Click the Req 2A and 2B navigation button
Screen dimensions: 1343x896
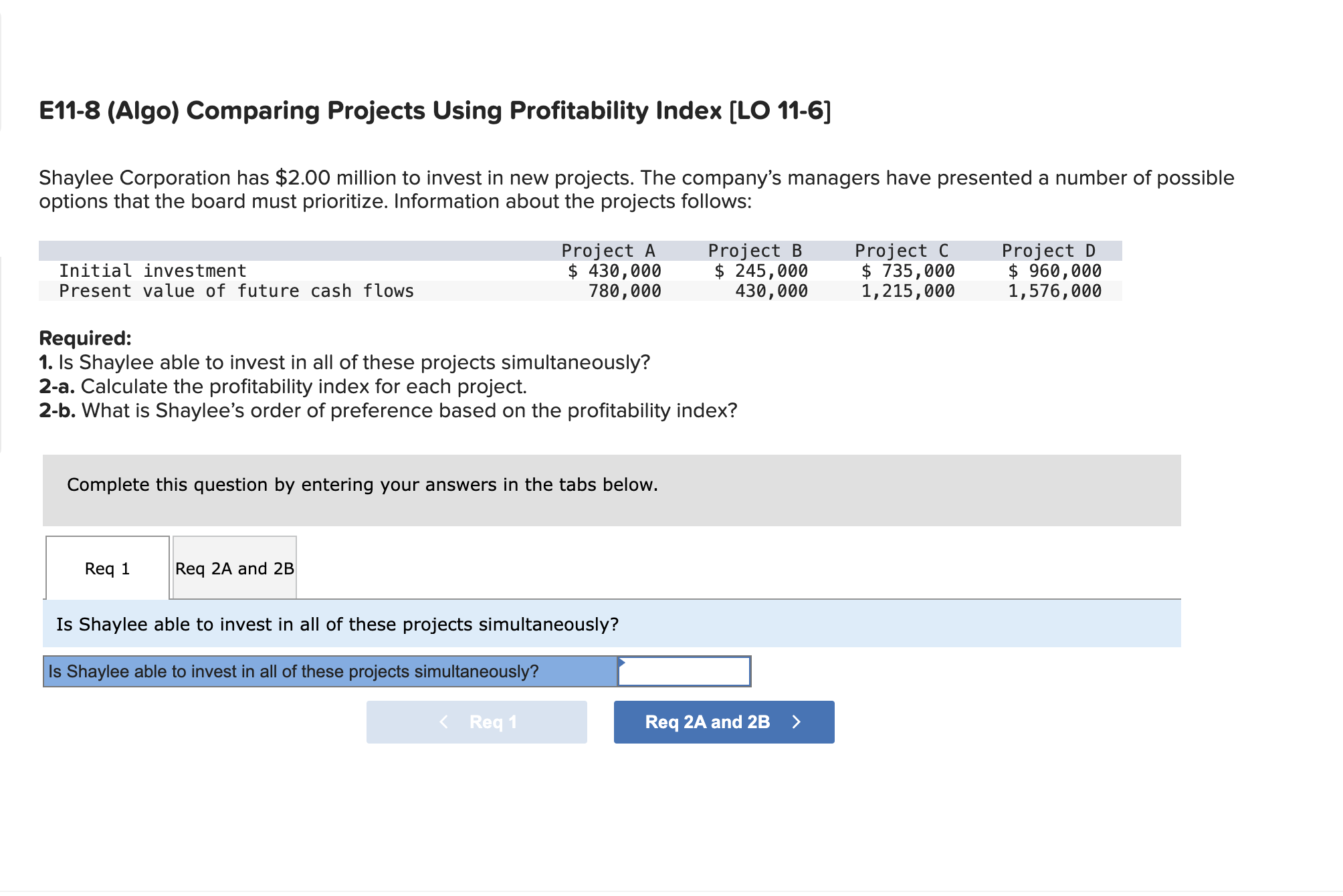pyautogui.click(x=723, y=721)
